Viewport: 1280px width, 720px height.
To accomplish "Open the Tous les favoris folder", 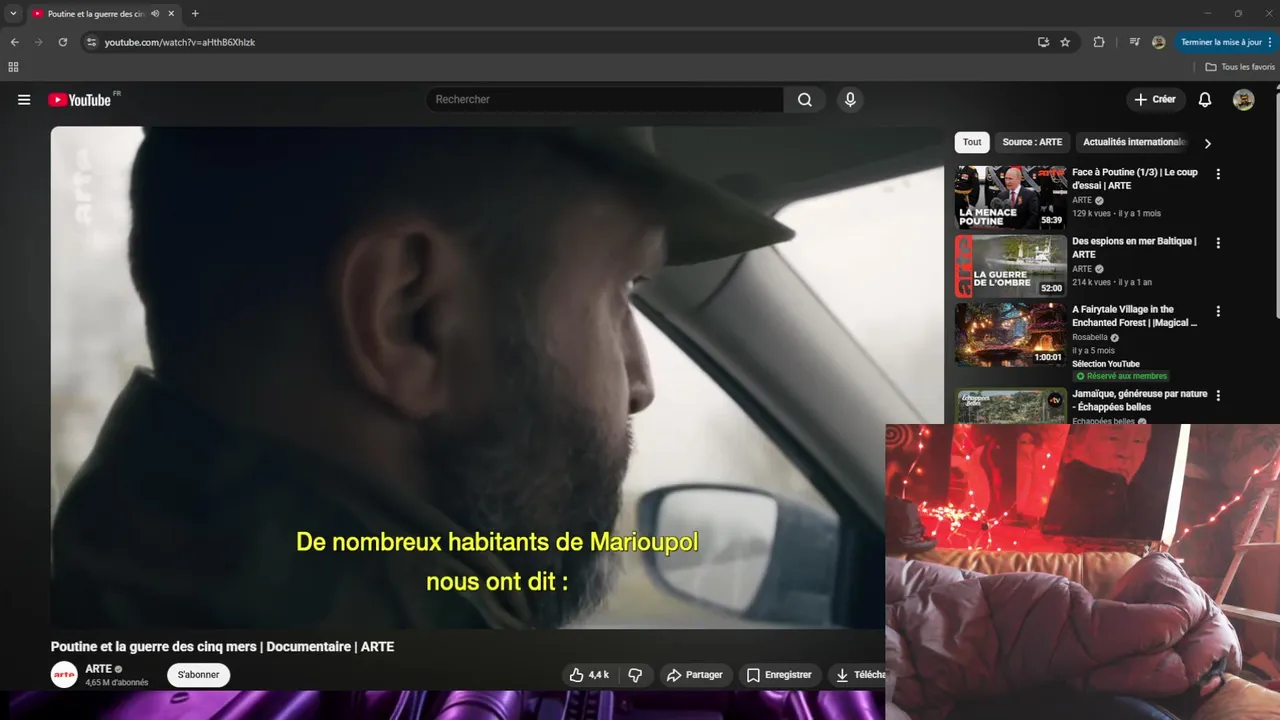I will (1240, 67).
